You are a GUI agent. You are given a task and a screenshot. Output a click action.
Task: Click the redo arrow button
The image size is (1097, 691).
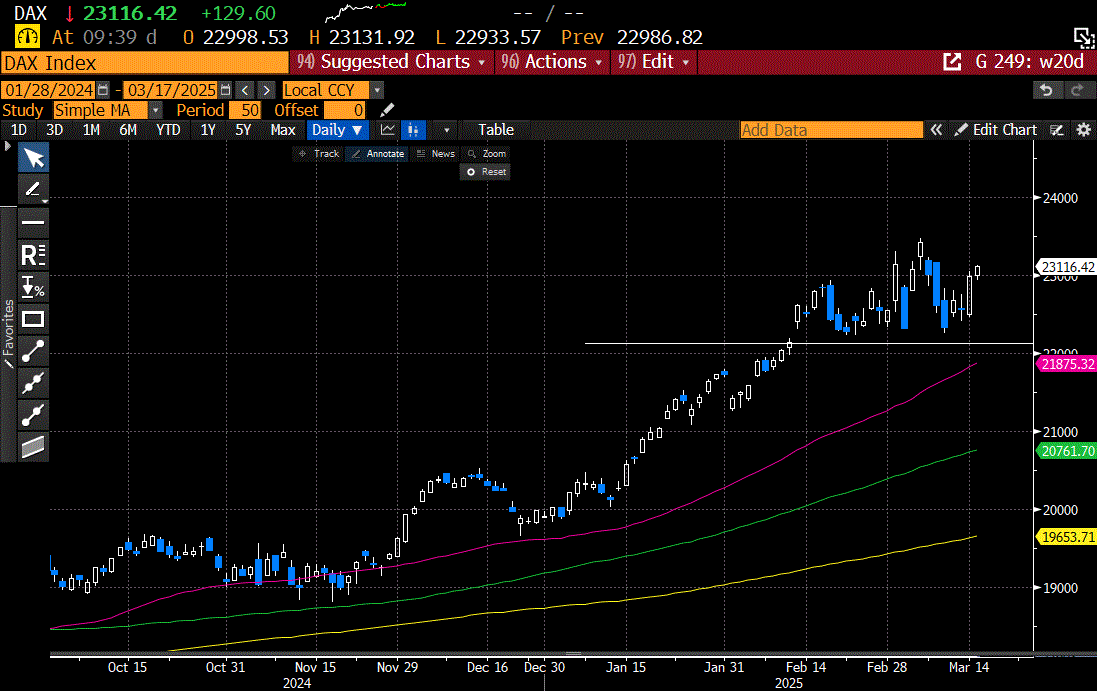(1077, 90)
